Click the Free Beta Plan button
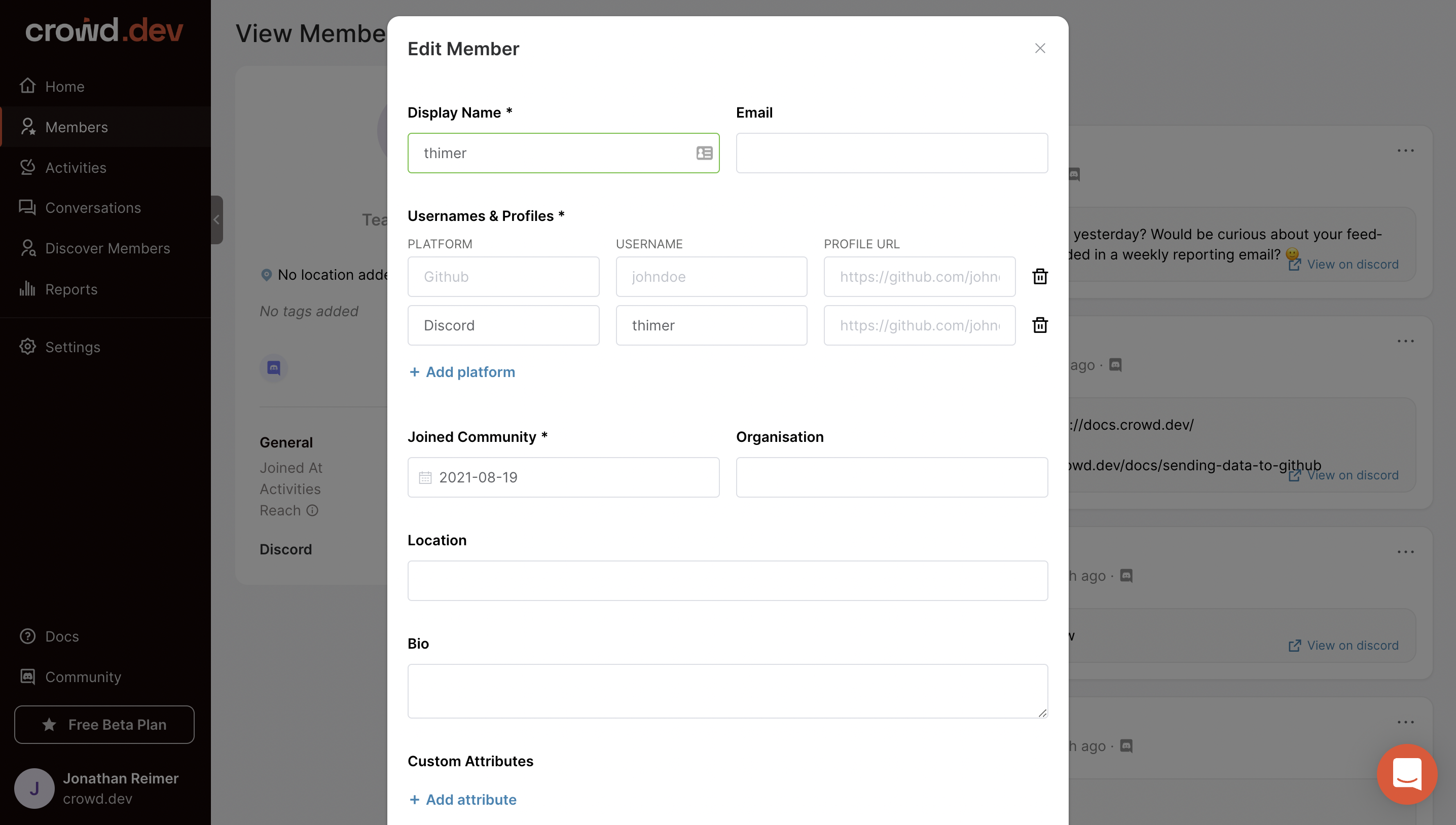This screenshot has height=825, width=1456. pyautogui.click(x=104, y=725)
